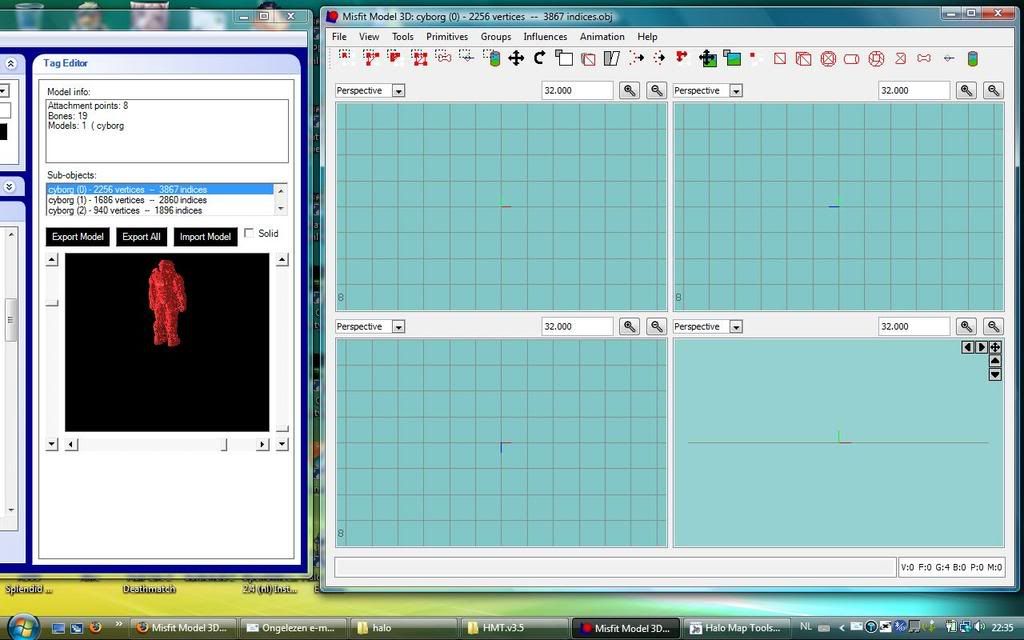Open the View menu
Image resolution: width=1024 pixels, height=640 pixels.
(369, 37)
